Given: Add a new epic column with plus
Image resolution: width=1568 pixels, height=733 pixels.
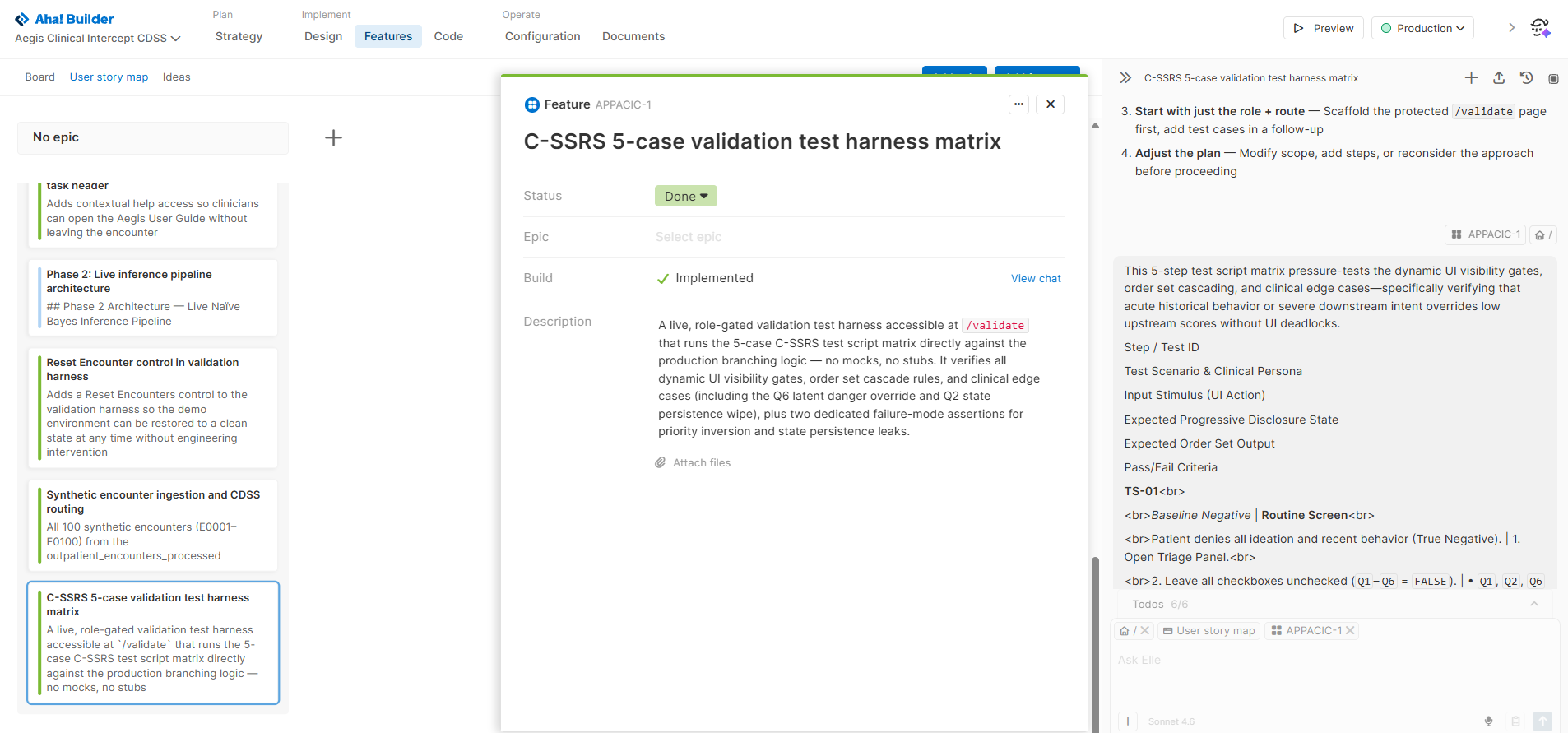Looking at the screenshot, I should click(x=333, y=137).
